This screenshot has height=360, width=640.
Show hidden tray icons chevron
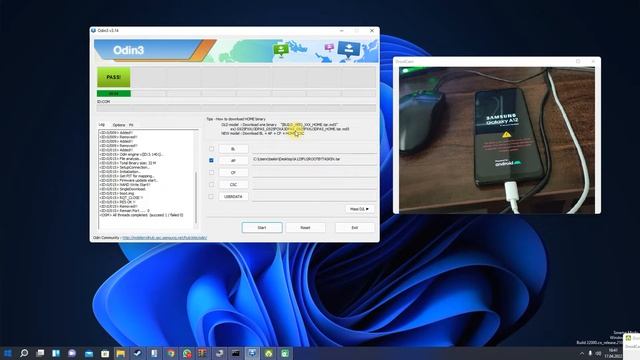[x=582, y=353]
